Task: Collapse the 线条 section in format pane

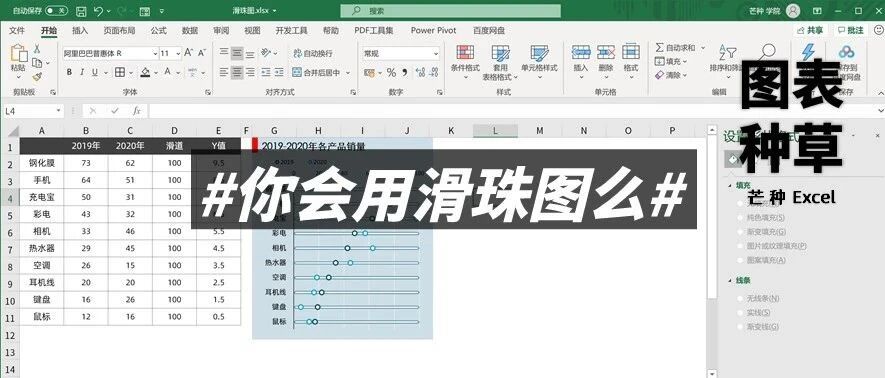Action: coord(730,280)
